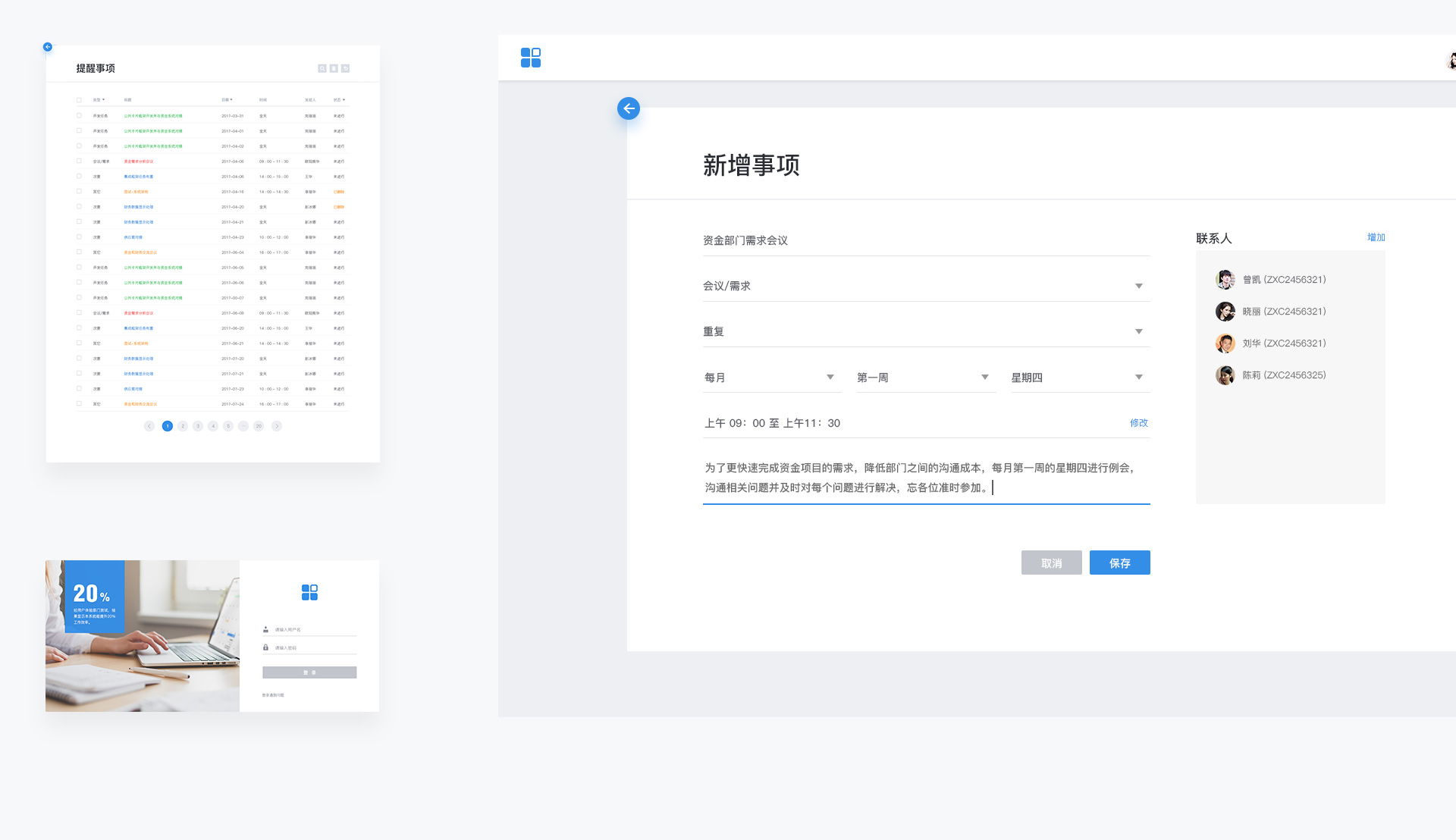Click the four-square app logo in header
The width and height of the screenshot is (1456, 840).
click(531, 58)
